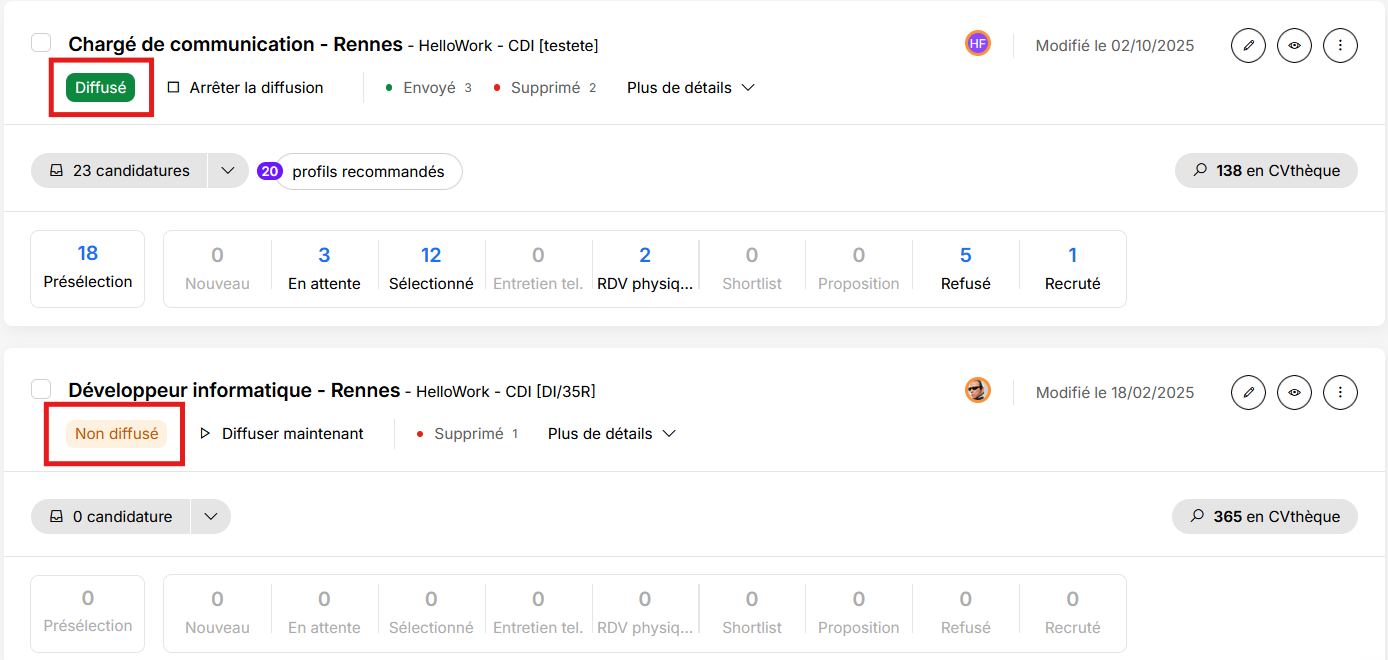
Task: Click the magnifier icon in 138 en CVthèque
Action: click(x=1199, y=170)
